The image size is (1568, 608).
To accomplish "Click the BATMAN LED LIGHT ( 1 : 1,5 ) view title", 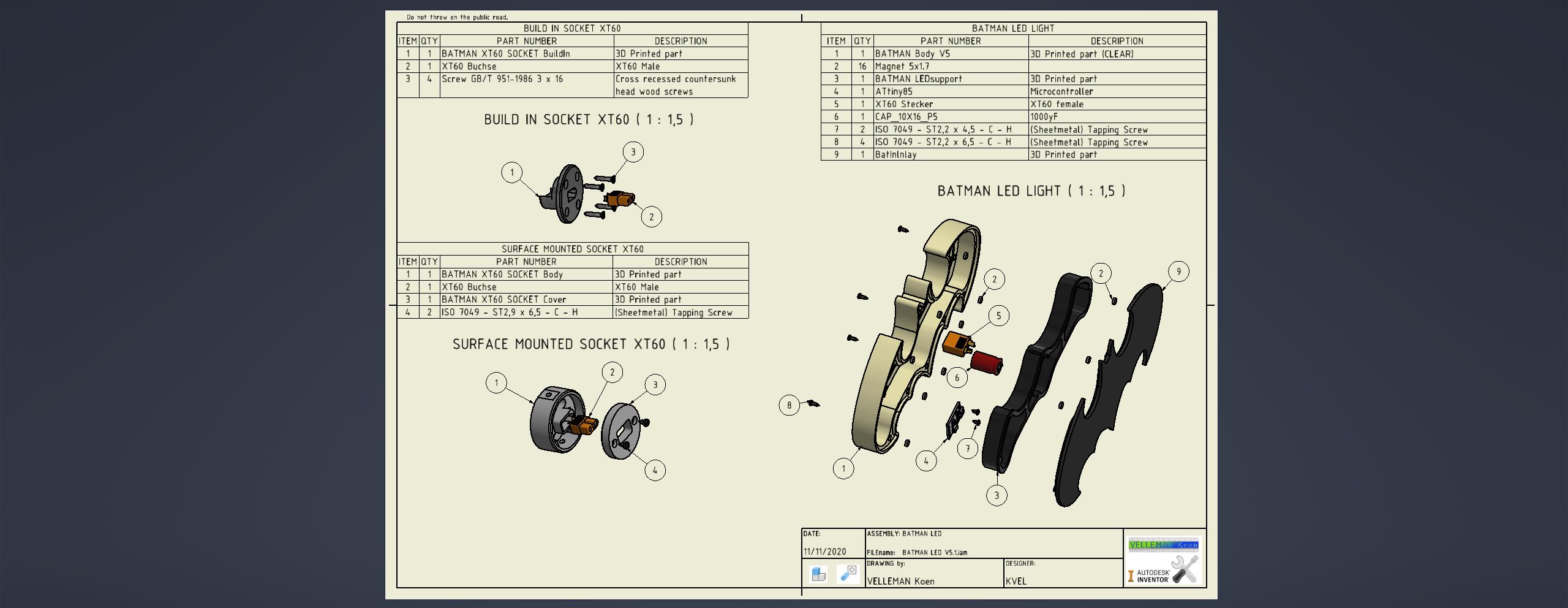I will pos(1031,191).
